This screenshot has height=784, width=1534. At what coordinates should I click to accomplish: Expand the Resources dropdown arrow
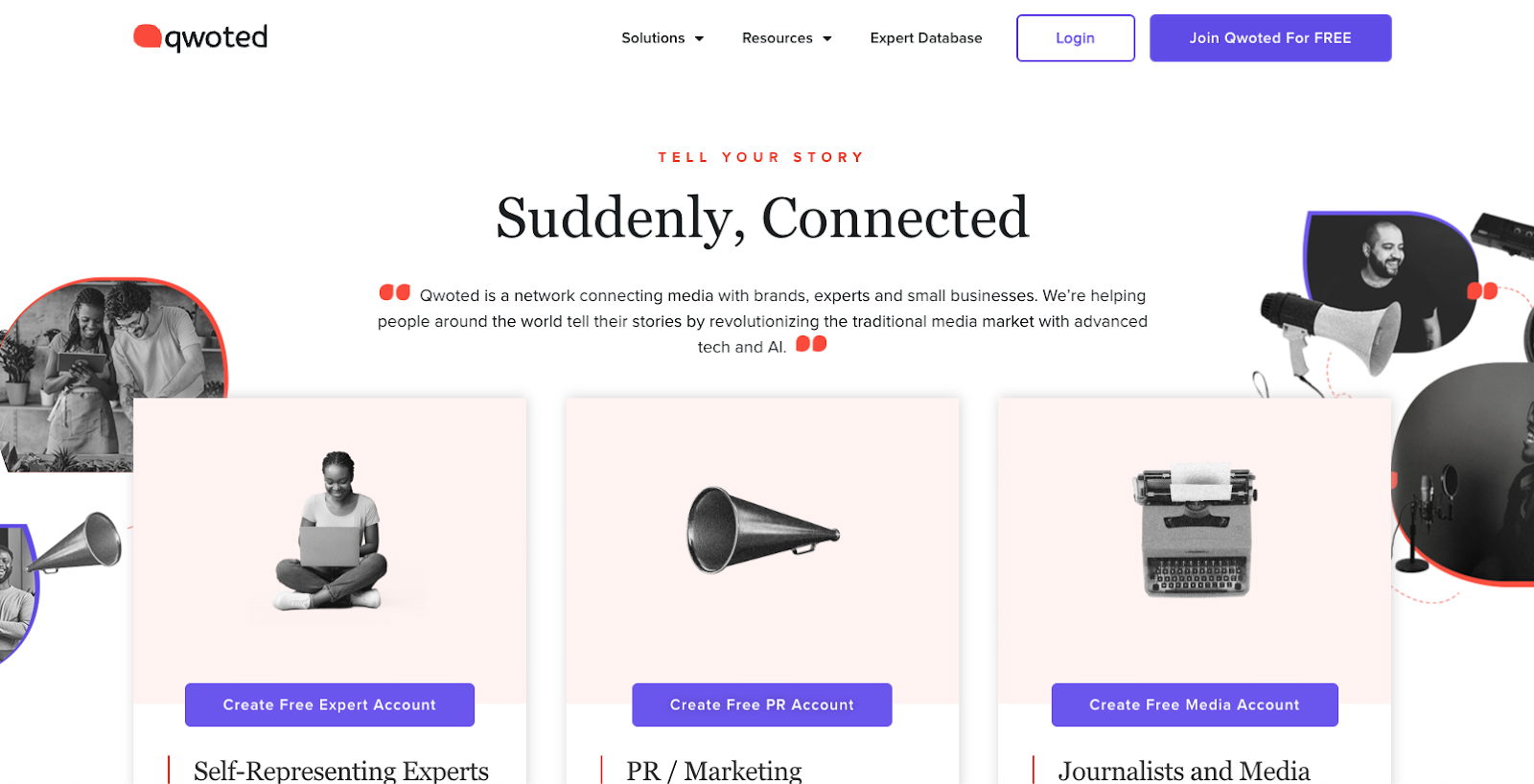826,38
